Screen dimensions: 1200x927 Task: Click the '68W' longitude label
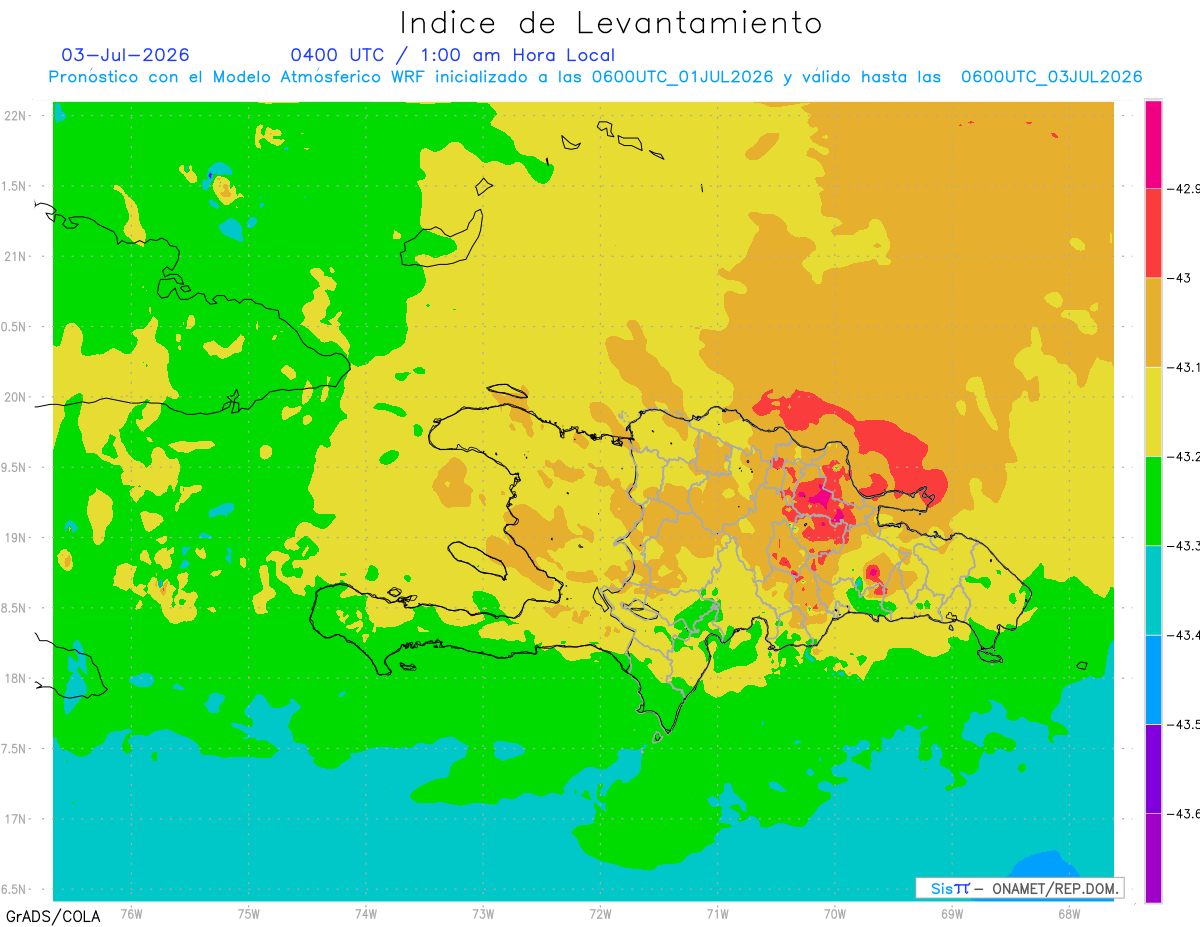pos(1069,913)
